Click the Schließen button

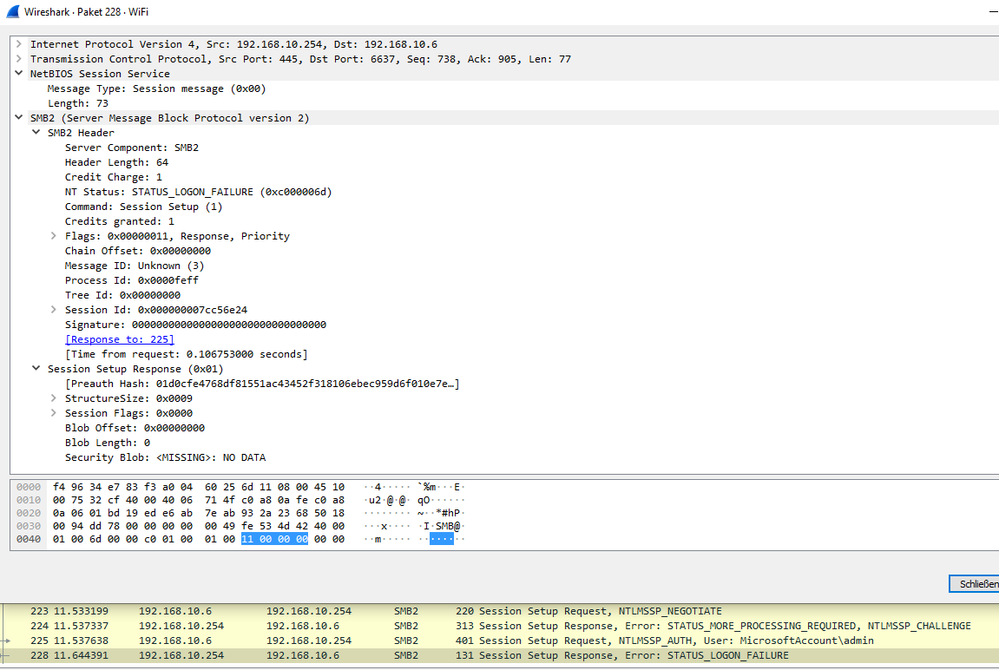click(975, 584)
